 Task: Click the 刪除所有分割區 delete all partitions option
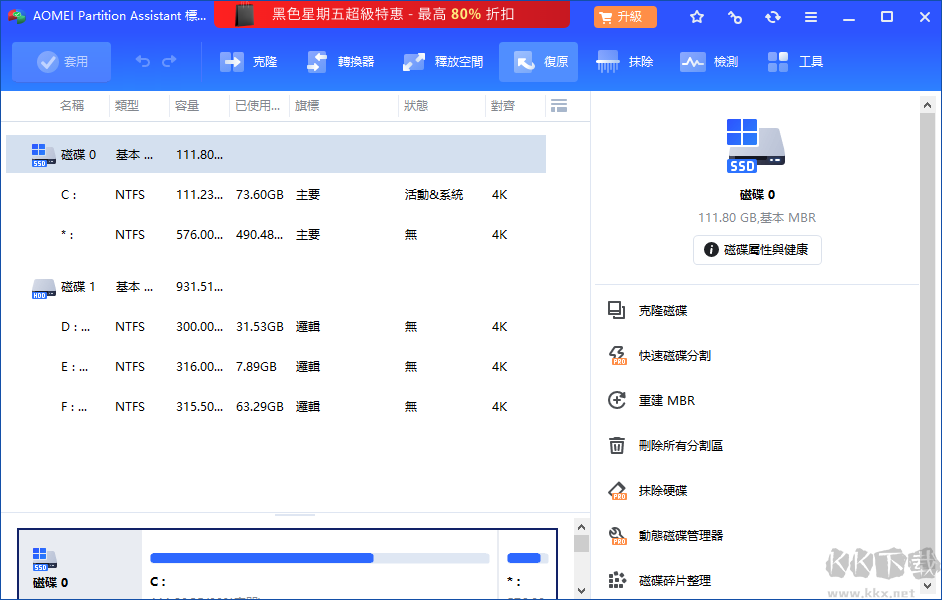point(681,446)
